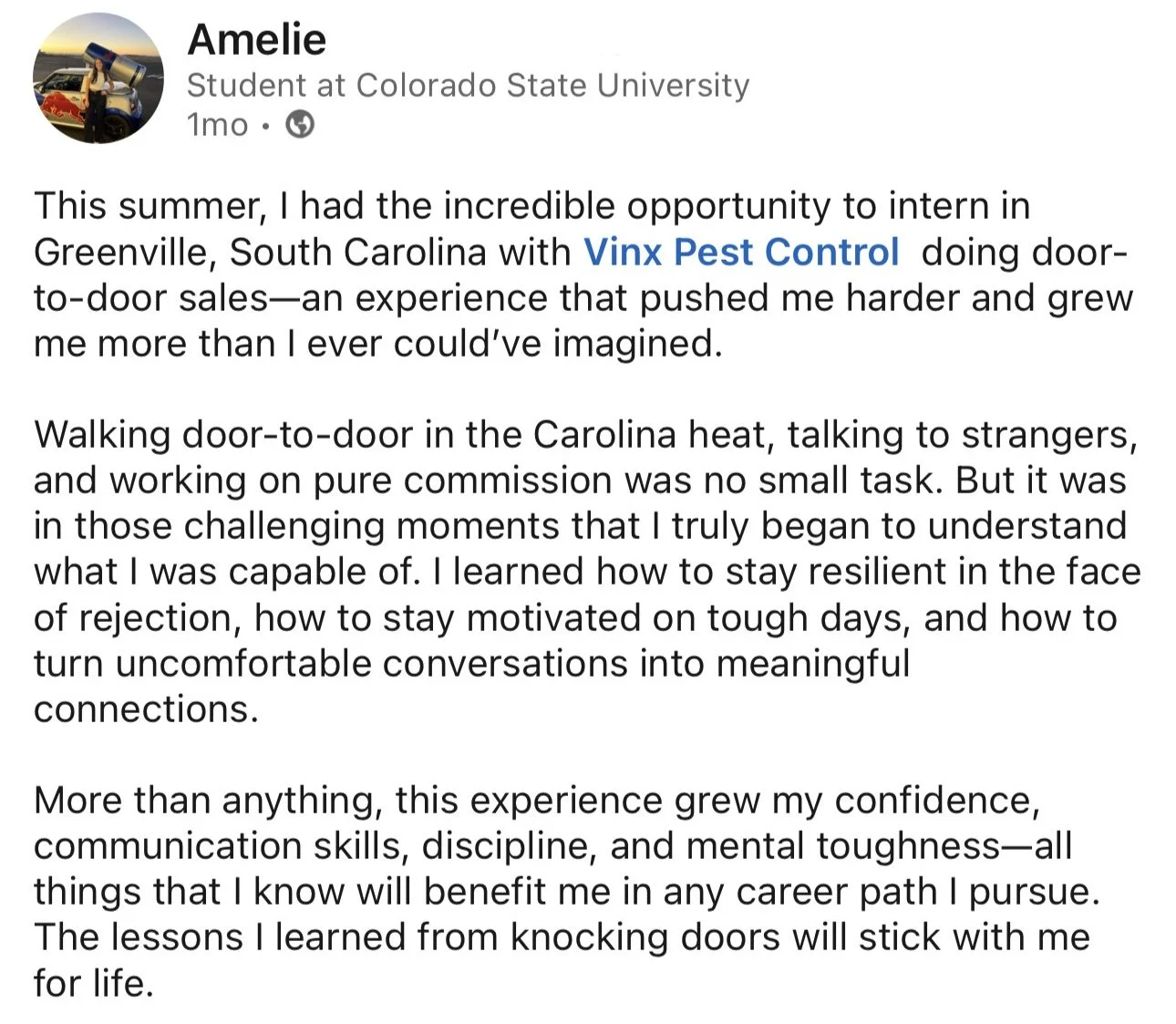Click the paragraph starting More than anything
Viewport: 1176px width, 1024px height.
coord(565,891)
